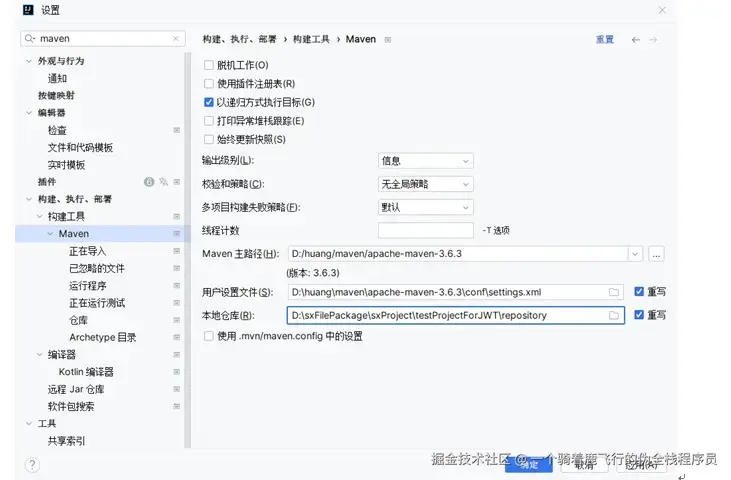Click project icon on 构建工具 row
Viewport: 731px width, 480px height.
pos(177,216)
